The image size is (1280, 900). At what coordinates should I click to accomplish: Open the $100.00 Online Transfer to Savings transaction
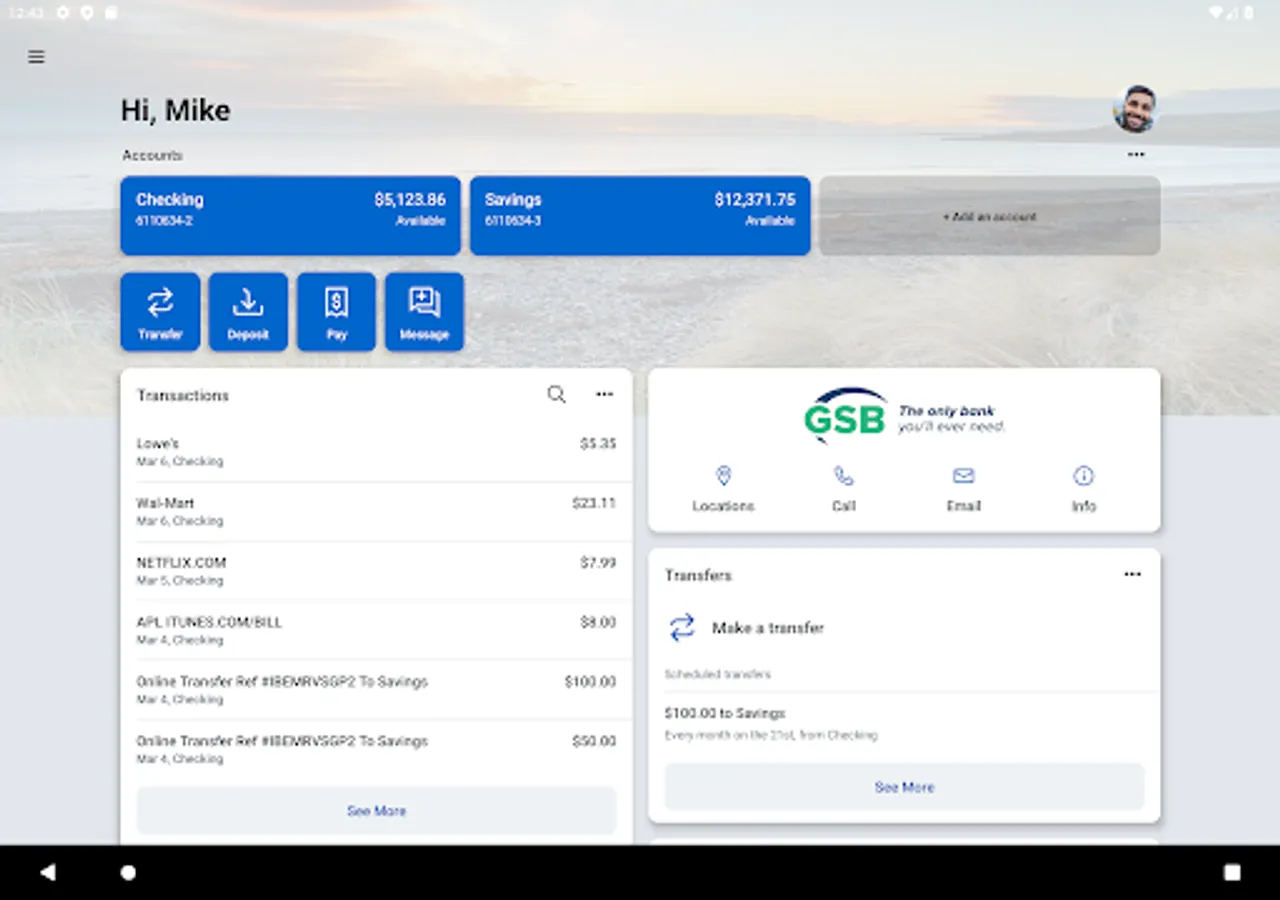point(376,690)
